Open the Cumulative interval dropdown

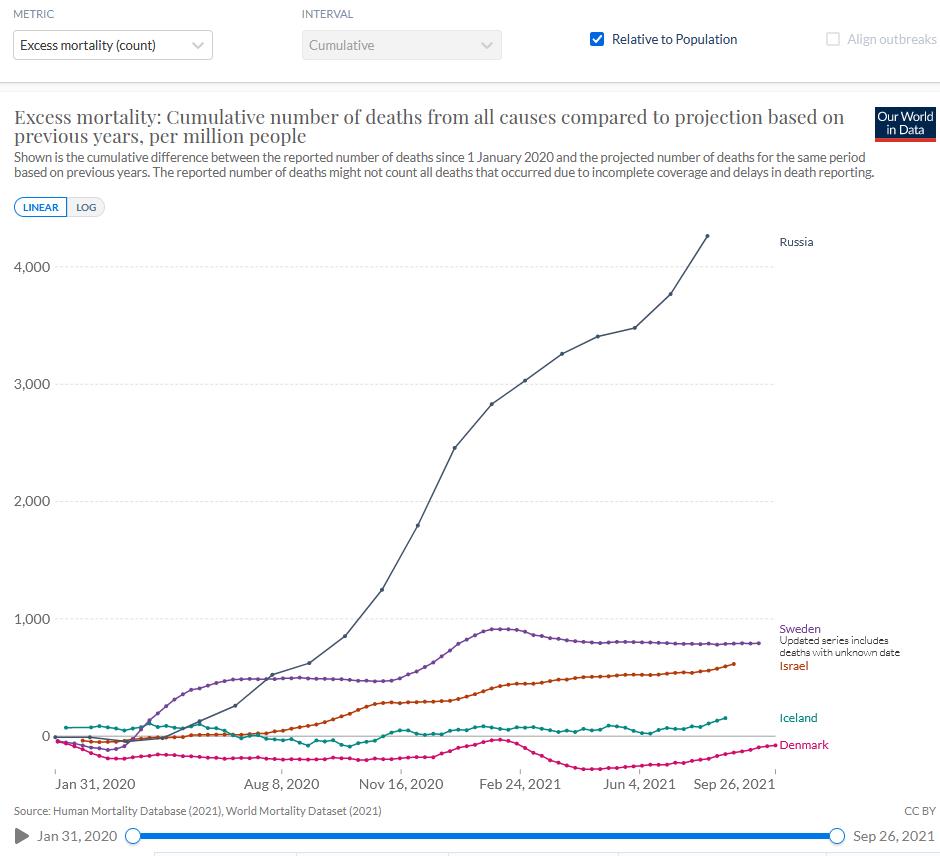[401, 45]
